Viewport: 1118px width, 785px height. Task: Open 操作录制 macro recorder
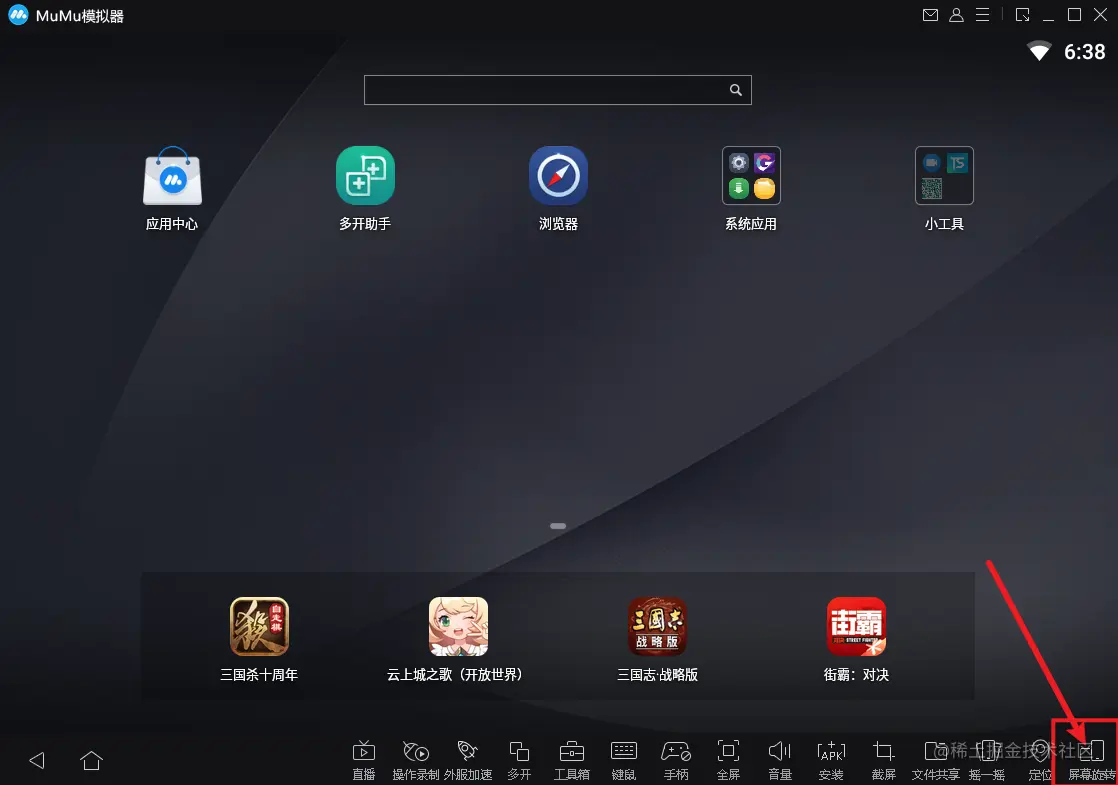(x=416, y=760)
